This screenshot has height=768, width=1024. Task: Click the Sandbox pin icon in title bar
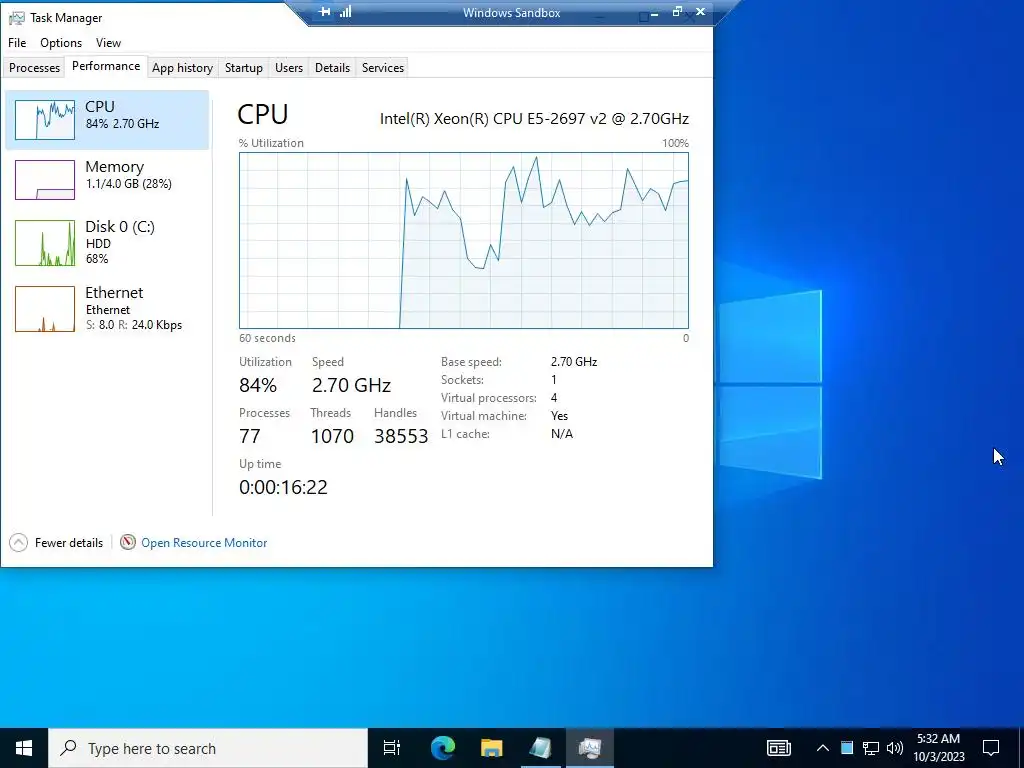(x=325, y=12)
